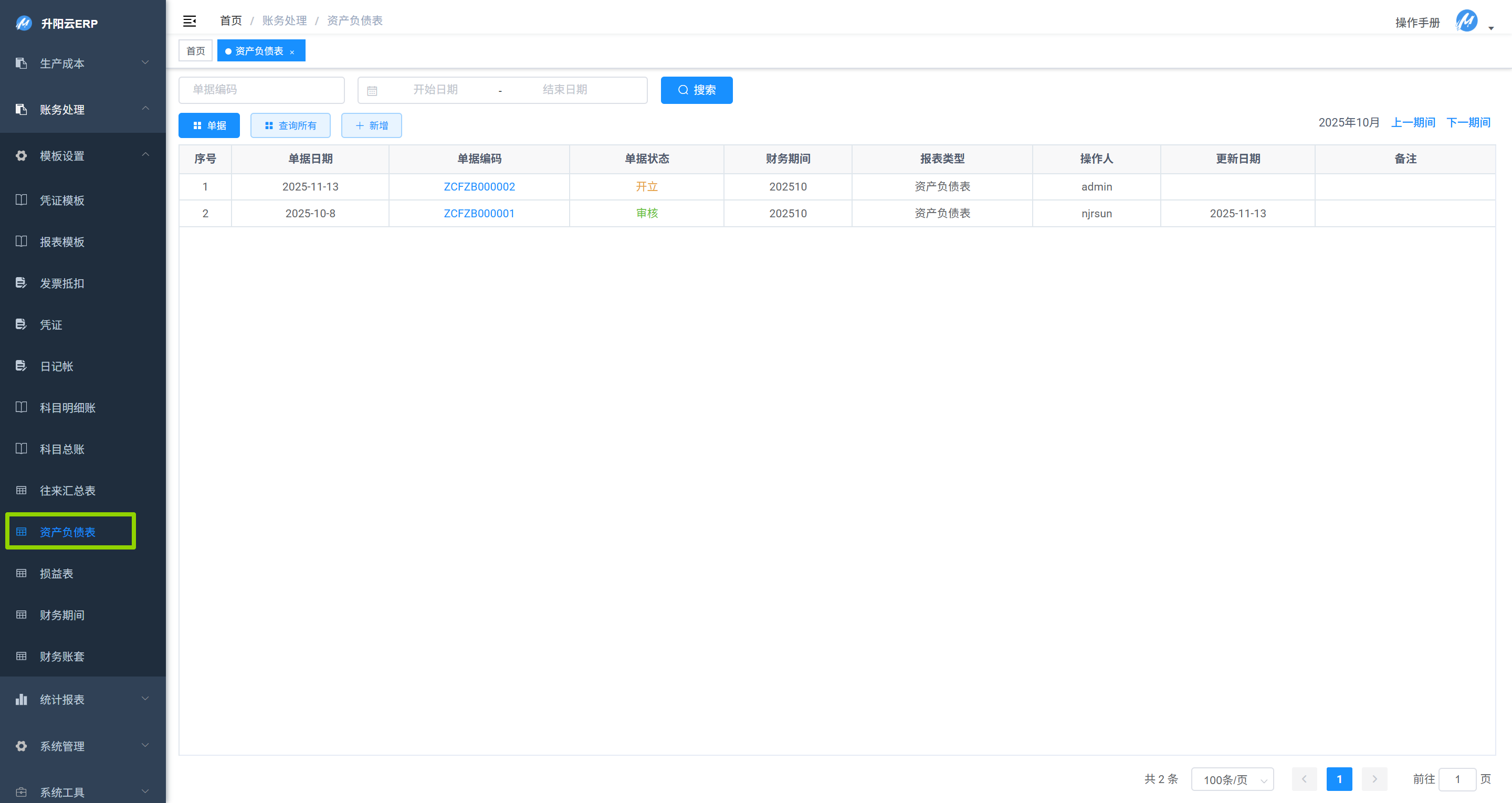Open the 100条/页 page size dropdown
Viewport: 1512px width, 803px height.
click(1232, 779)
